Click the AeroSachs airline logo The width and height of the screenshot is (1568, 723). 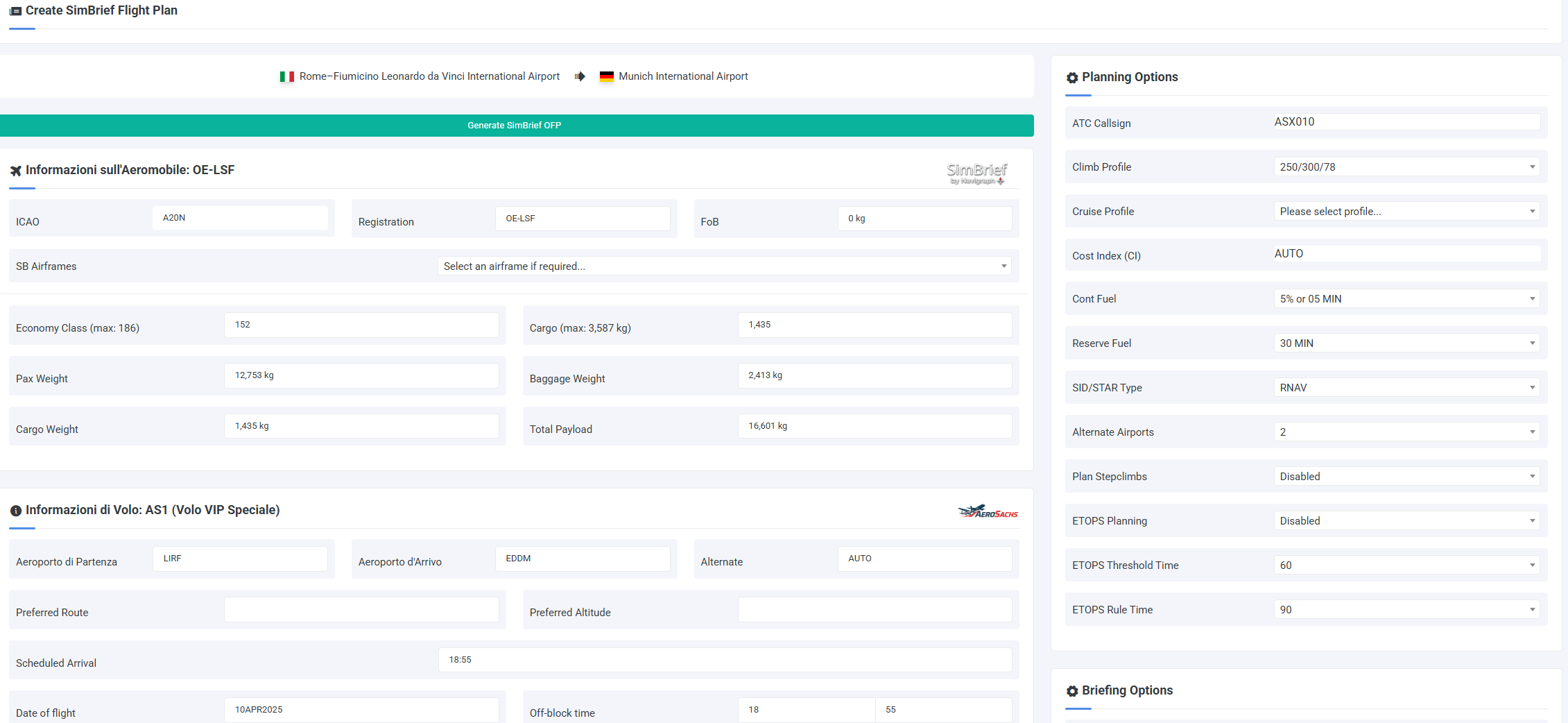coord(988,512)
